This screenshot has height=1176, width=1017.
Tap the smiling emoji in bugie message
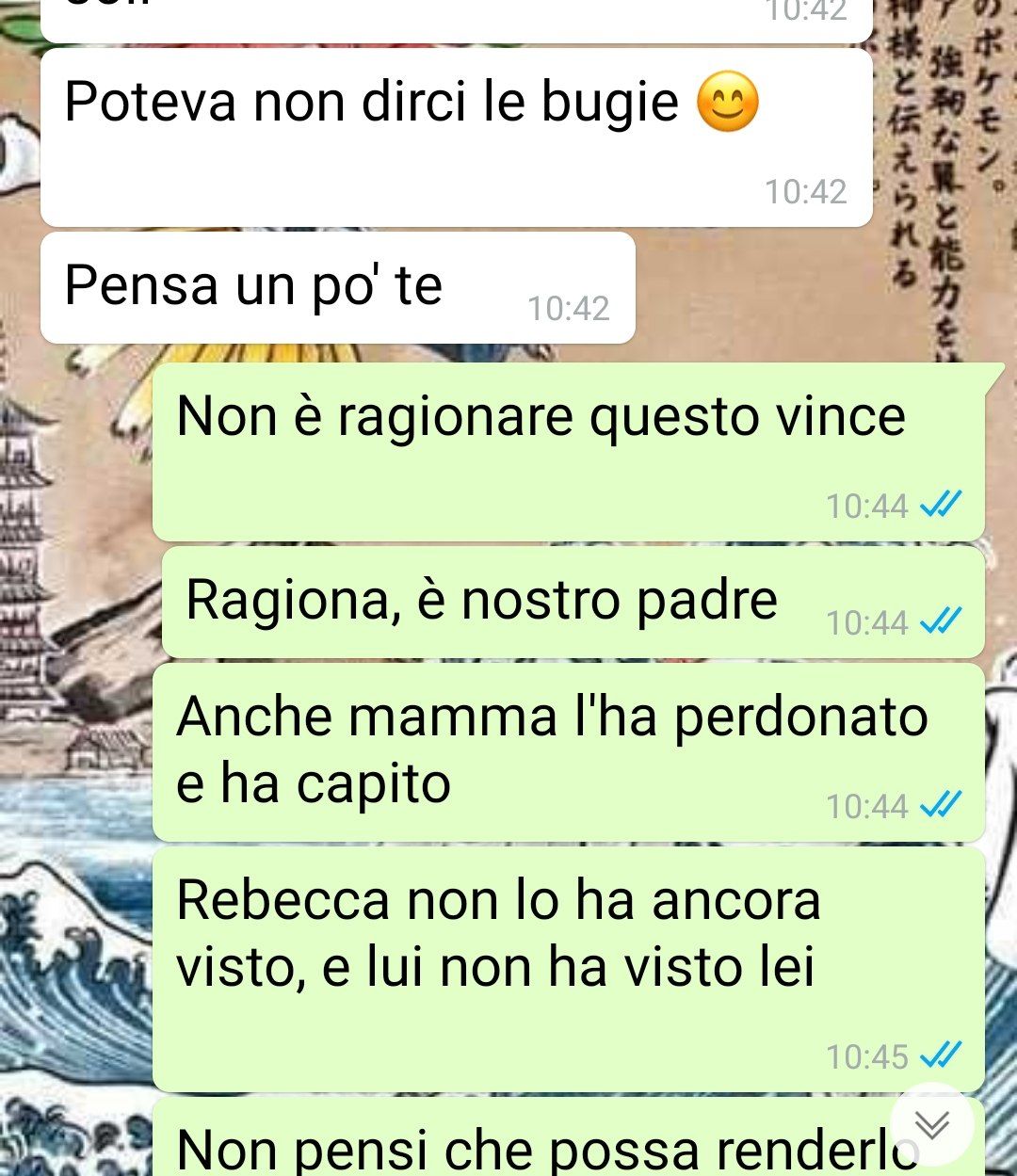point(728,102)
